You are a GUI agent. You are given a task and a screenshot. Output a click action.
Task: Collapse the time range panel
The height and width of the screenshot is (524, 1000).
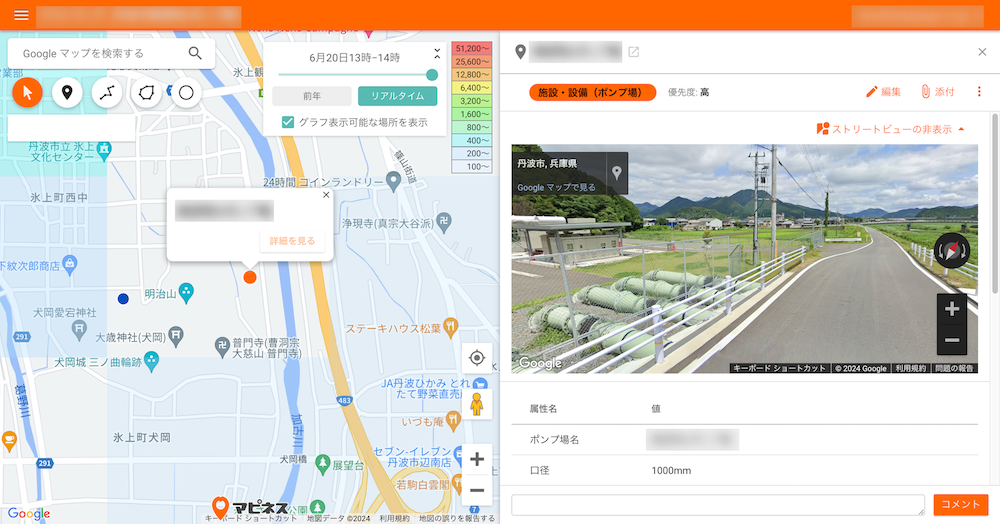(x=437, y=53)
